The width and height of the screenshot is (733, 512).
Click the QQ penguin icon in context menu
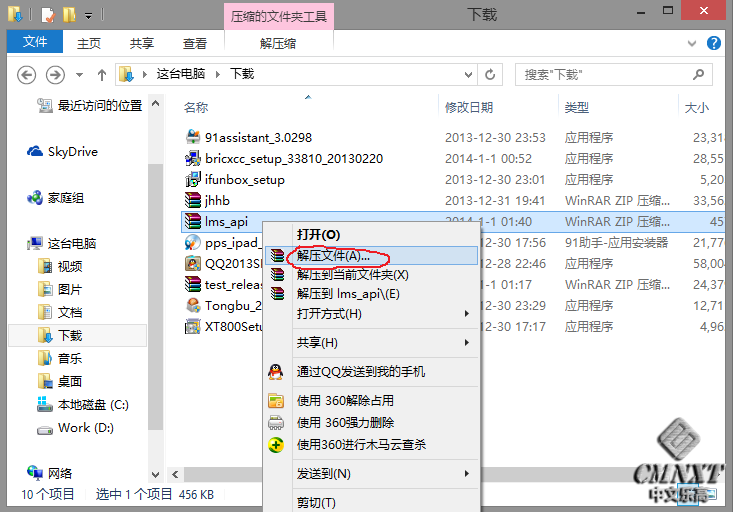tap(276, 372)
